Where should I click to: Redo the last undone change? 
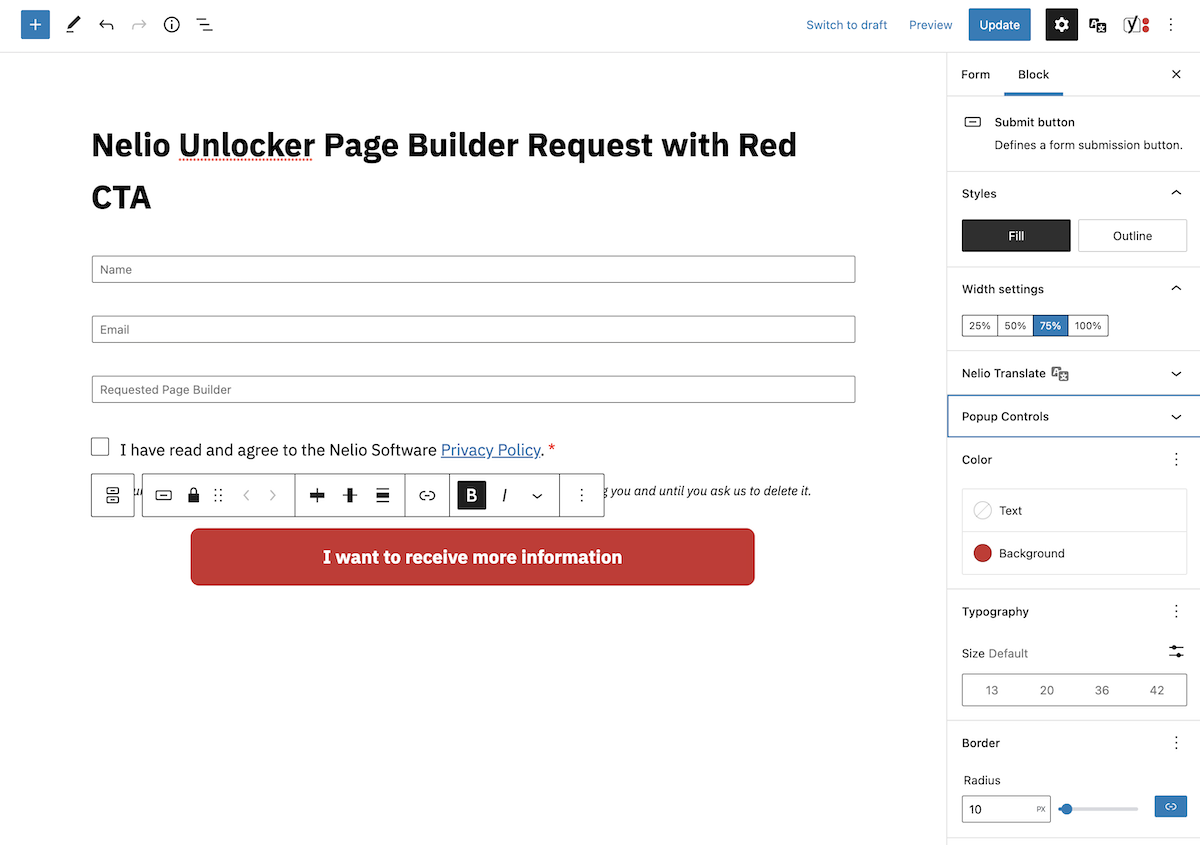pos(139,25)
